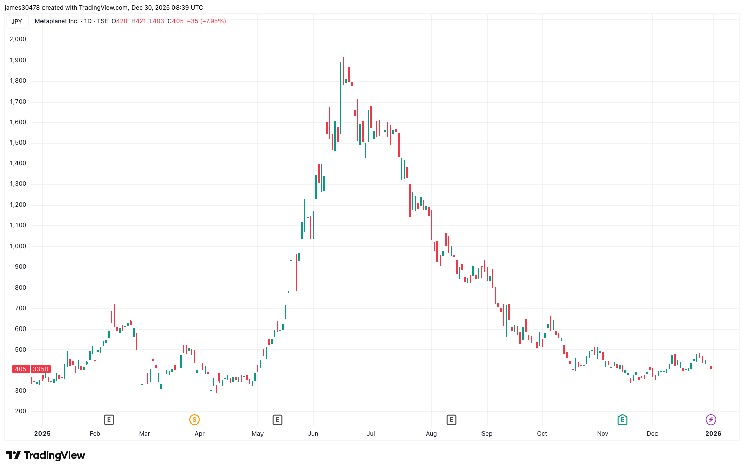Click the green earnings E marker in November

point(622,418)
